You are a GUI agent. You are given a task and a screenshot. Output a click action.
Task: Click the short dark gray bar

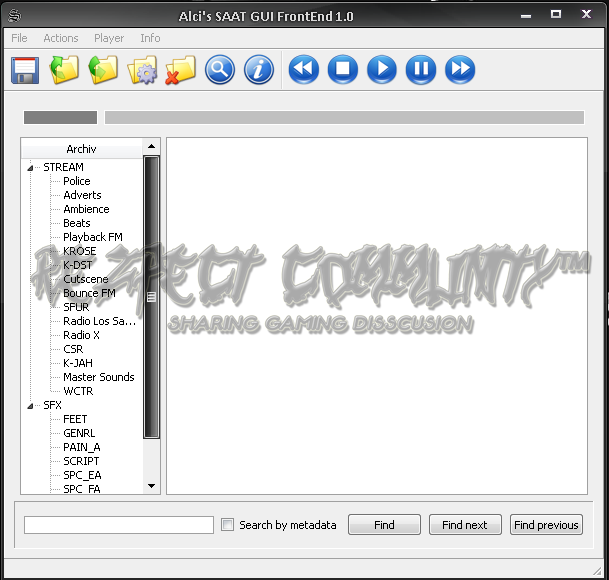click(60, 117)
